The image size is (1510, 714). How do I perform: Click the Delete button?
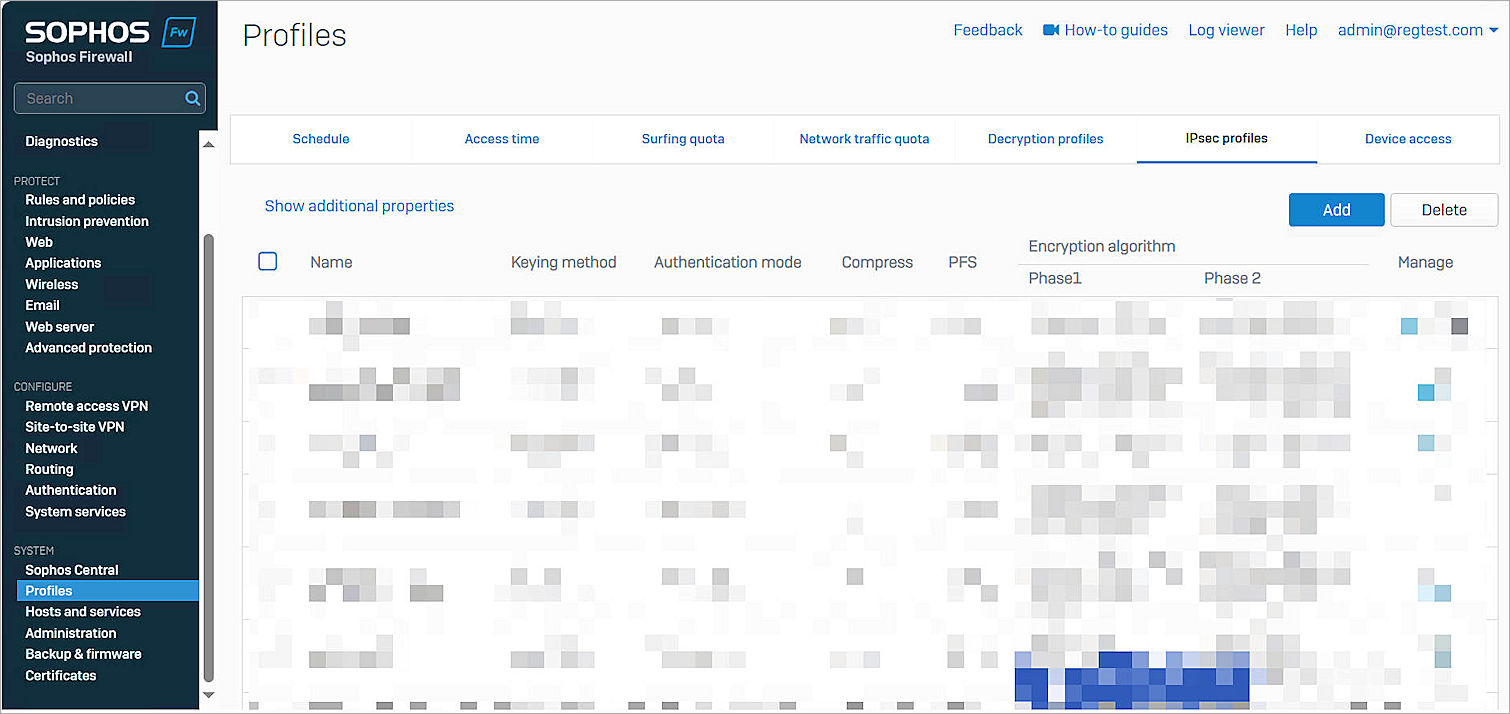pyautogui.click(x=1444, y=210)
